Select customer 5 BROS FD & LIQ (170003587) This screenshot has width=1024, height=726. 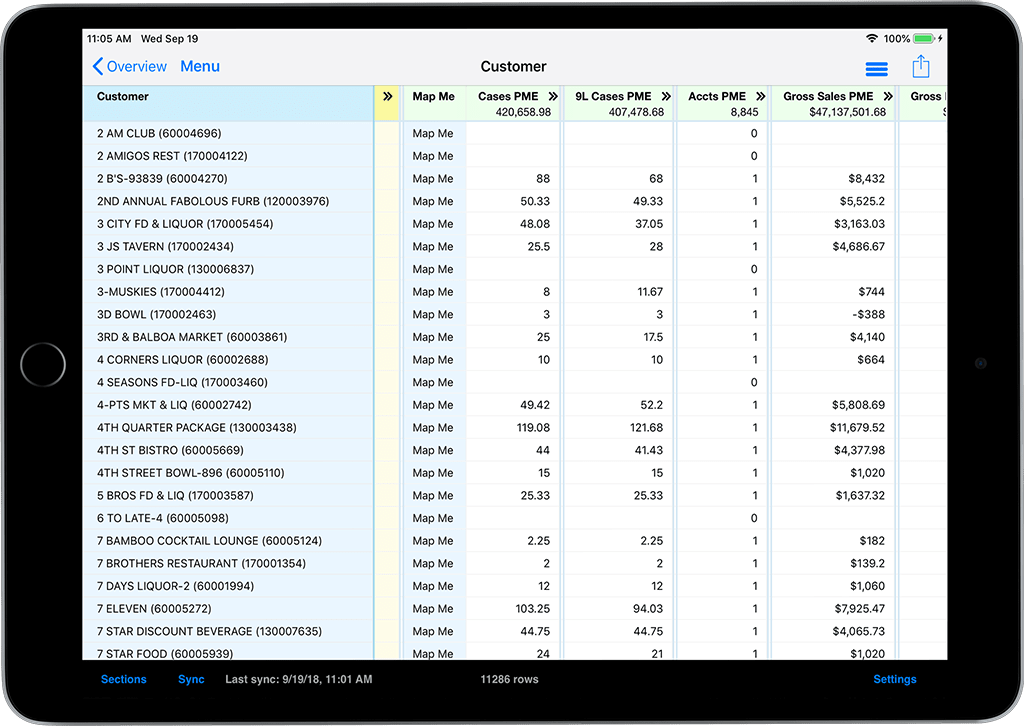[x=175, y=496]
